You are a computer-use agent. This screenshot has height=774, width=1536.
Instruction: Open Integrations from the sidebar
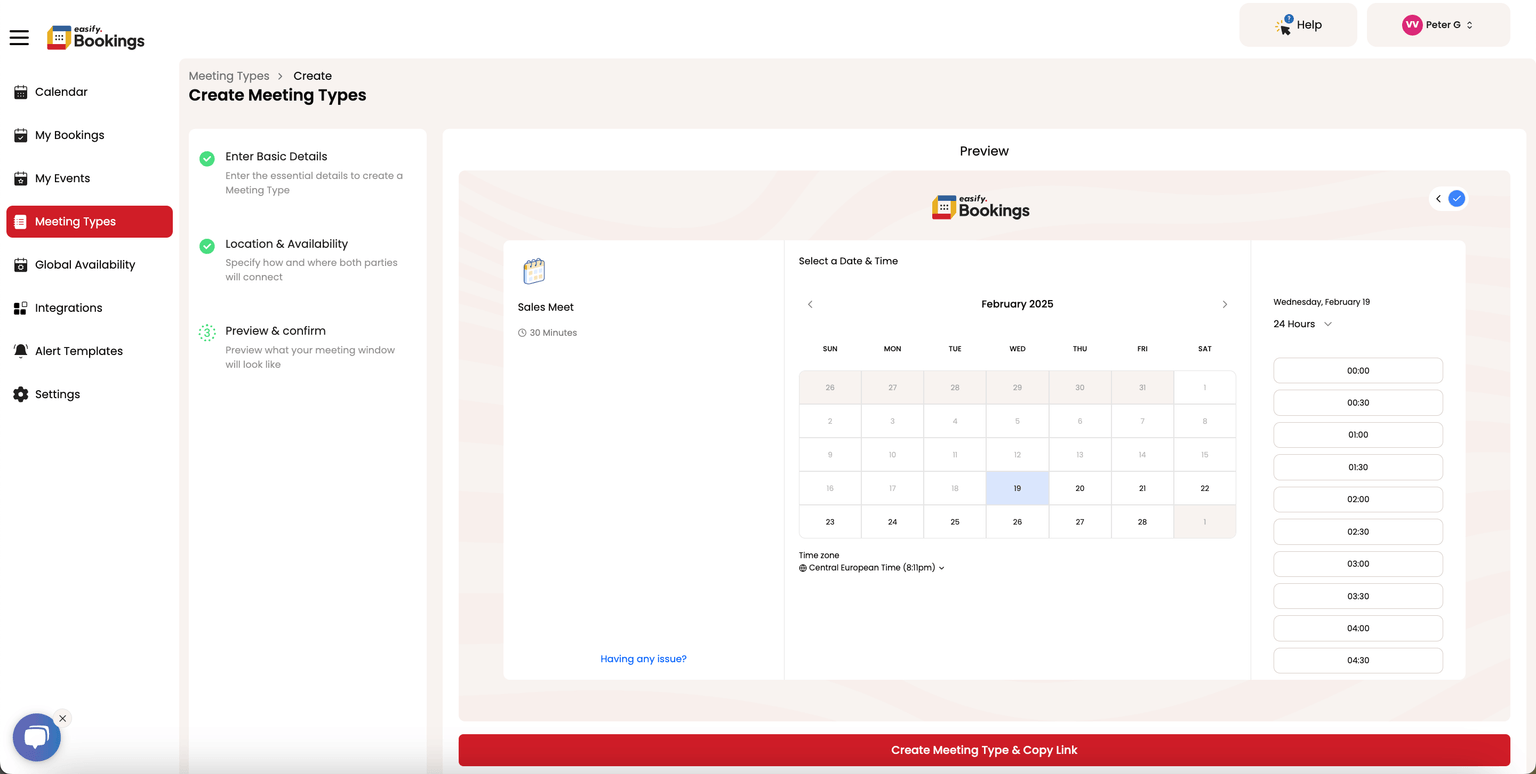[x=89, y=308]
